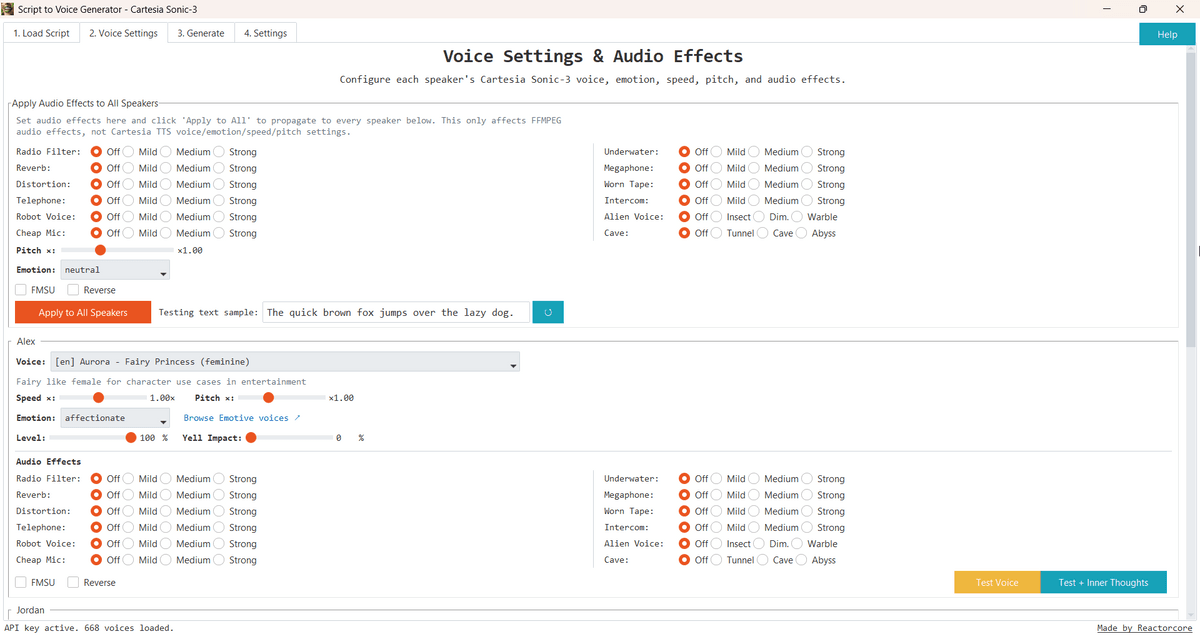
Task: Toggle Alex's FMSU checkbox
Action: coord(35,582)
